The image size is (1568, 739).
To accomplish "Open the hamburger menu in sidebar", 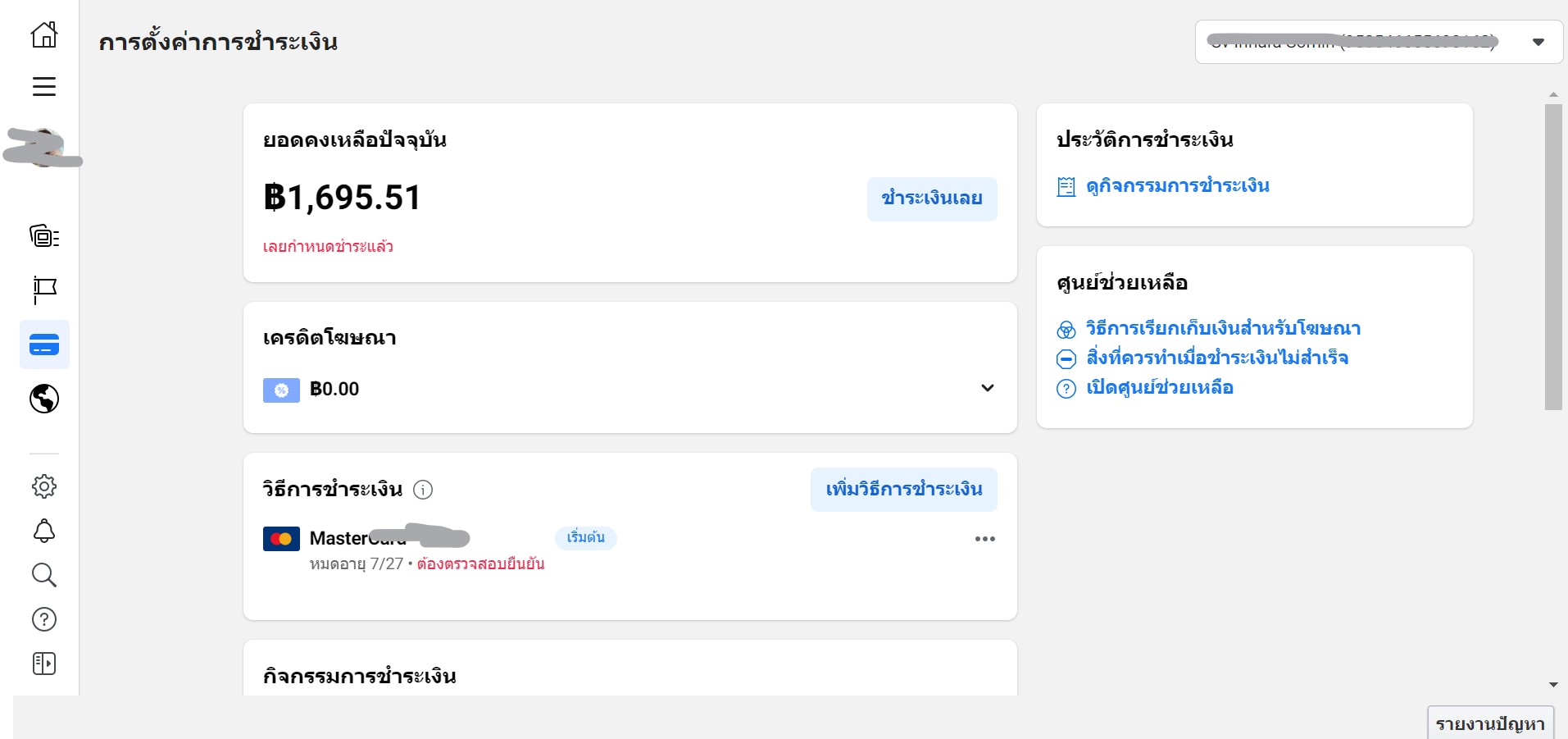I will [44, 86].
